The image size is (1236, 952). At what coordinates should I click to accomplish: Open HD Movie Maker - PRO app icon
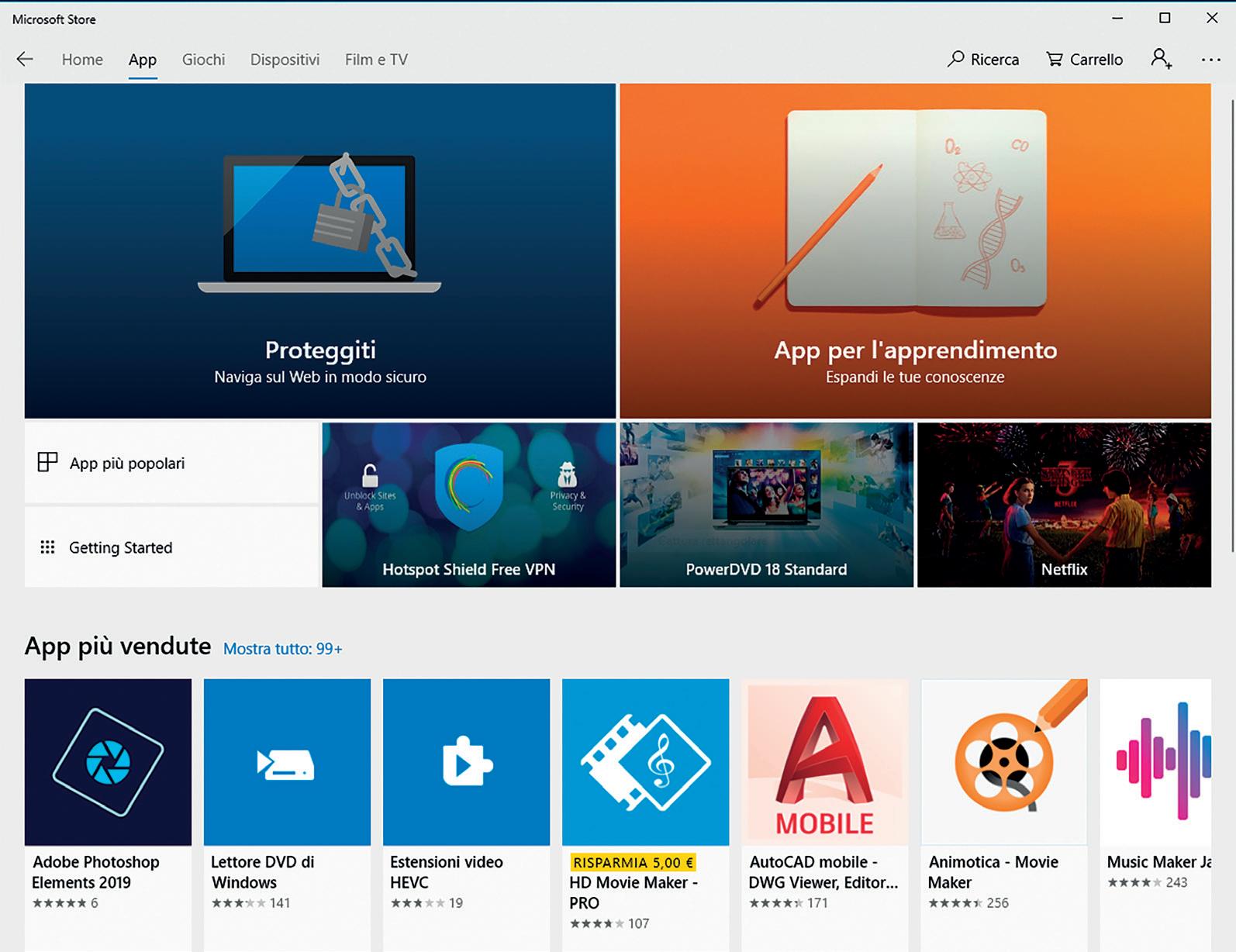pos(645,762)
